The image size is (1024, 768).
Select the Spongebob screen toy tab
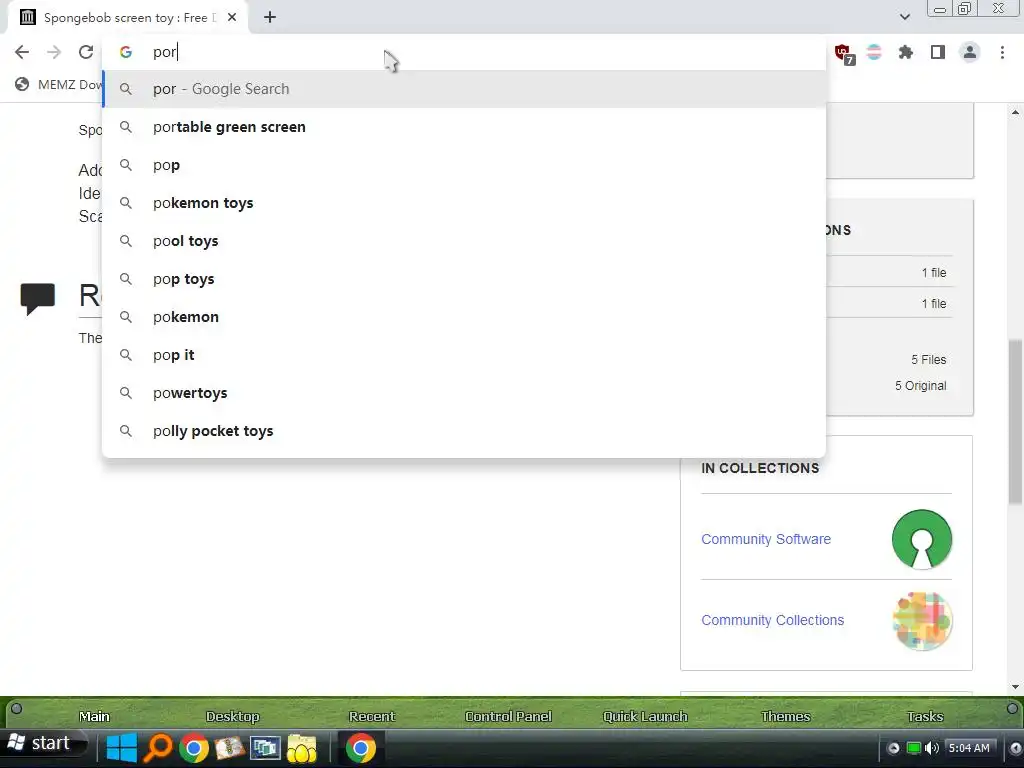tap(128, 18)
